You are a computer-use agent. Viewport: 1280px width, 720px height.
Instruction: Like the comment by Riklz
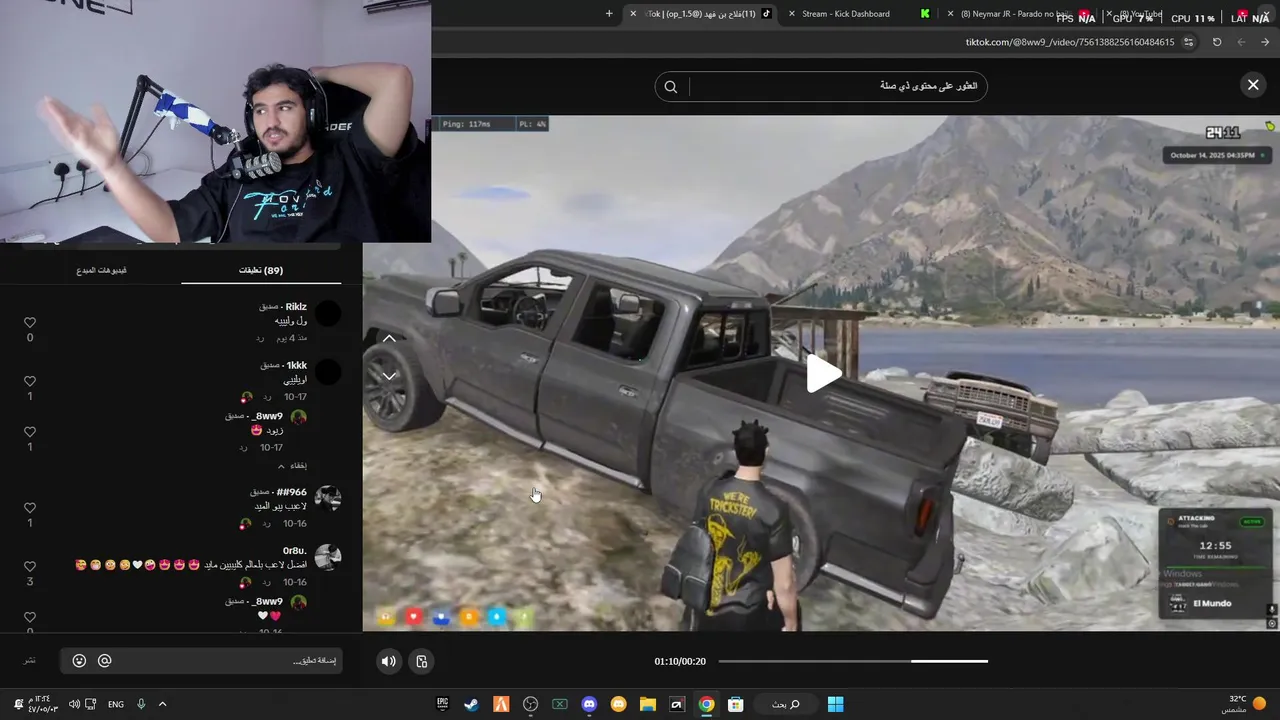coord(30,323)
